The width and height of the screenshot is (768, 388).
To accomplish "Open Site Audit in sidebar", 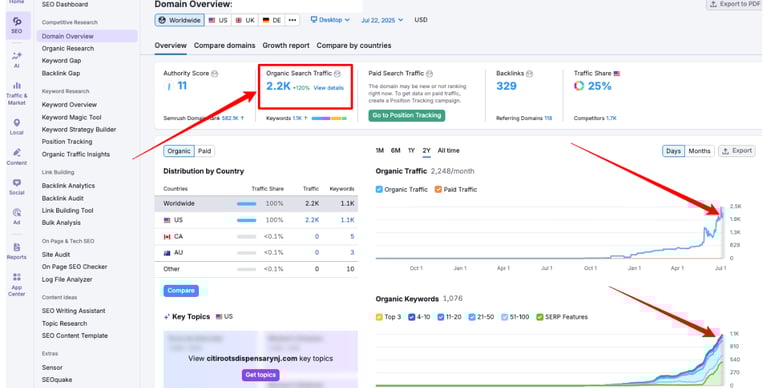I will click(x=56, y=255).
